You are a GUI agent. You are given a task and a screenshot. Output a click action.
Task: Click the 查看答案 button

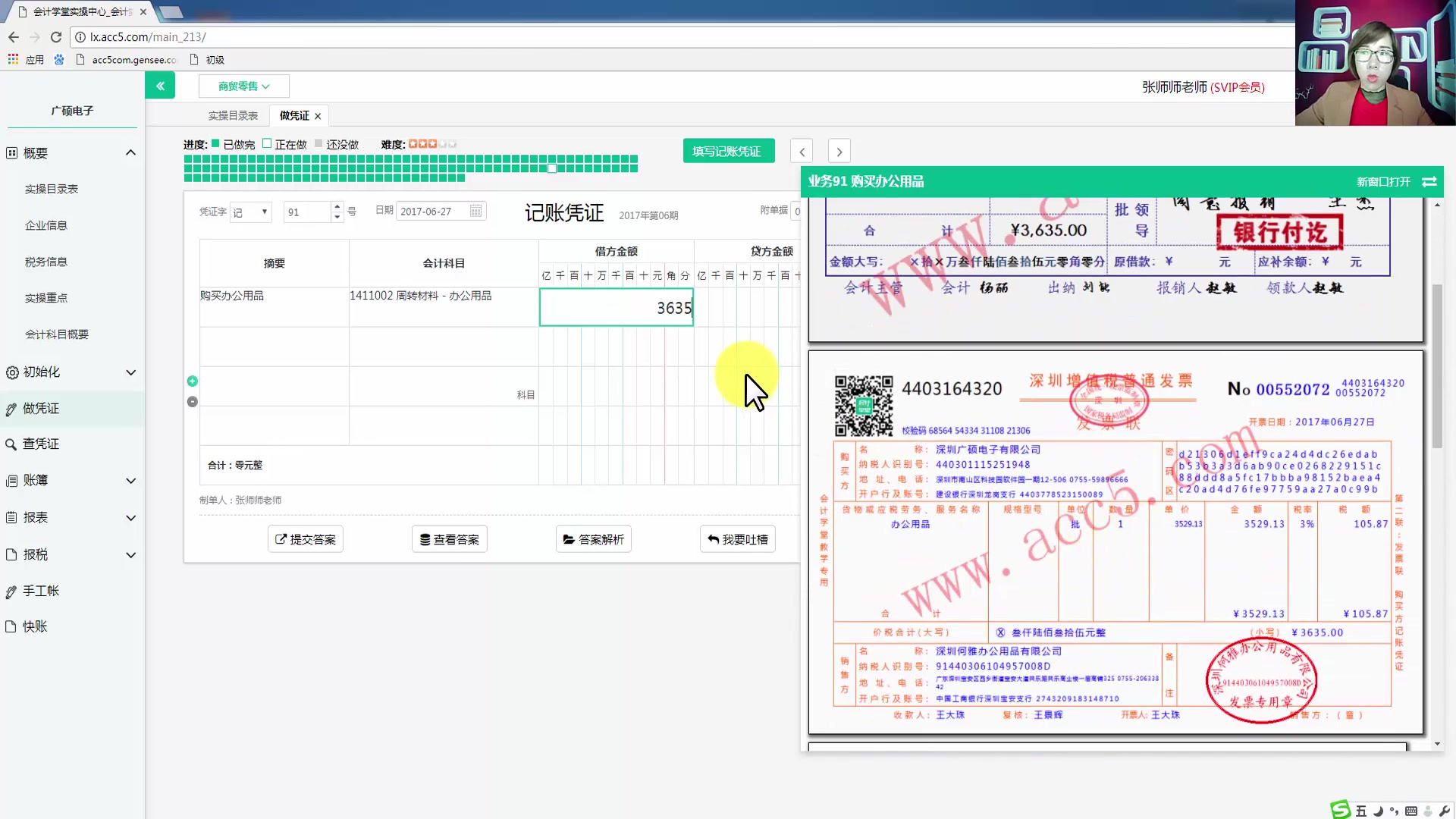click(450, 539)
